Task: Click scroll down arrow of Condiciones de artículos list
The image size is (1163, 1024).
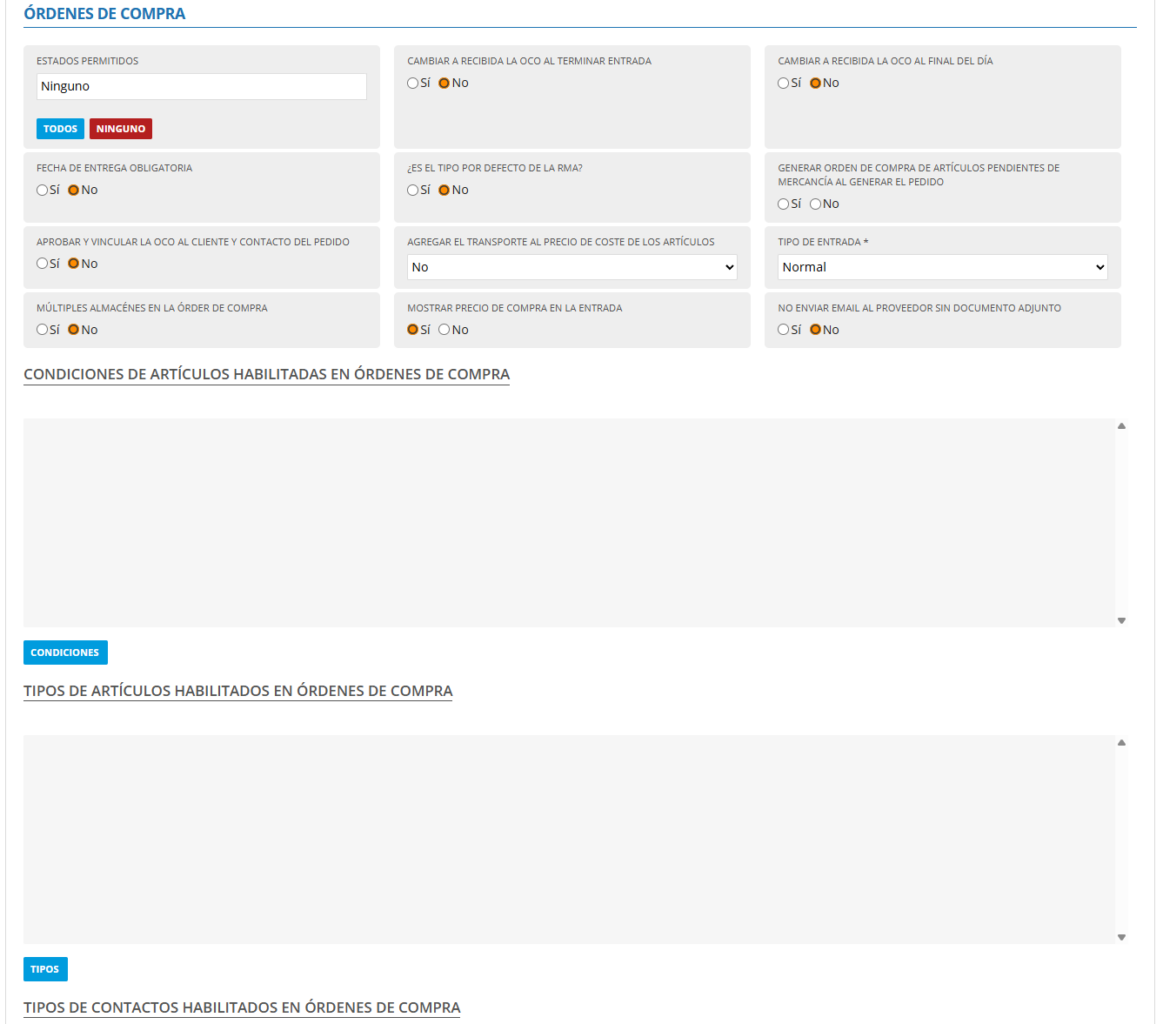Action: click(1121, 620)
